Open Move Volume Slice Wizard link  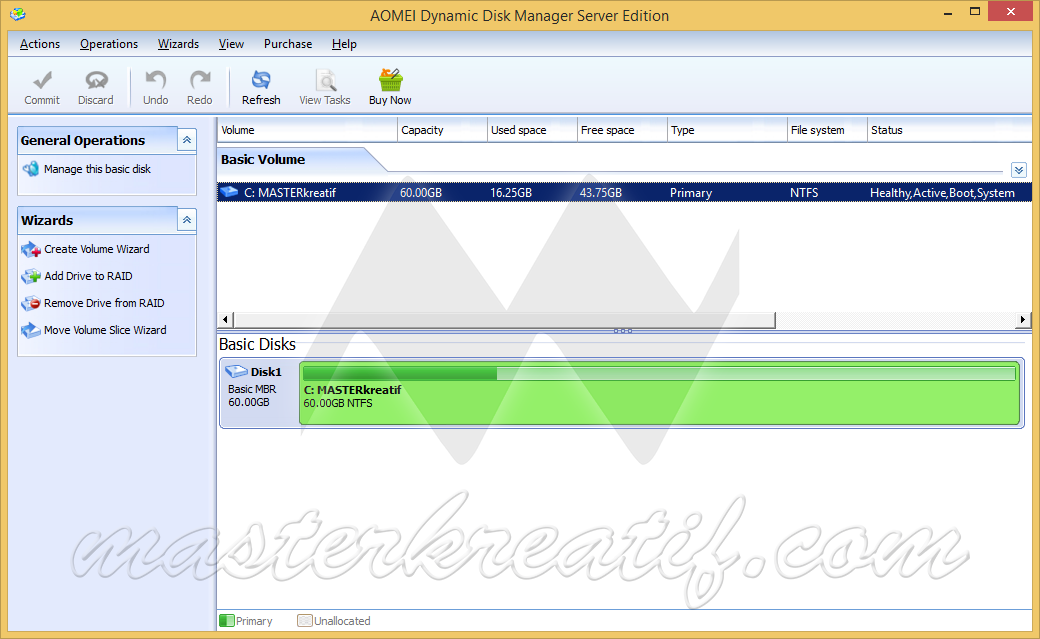tap(105, 330)
